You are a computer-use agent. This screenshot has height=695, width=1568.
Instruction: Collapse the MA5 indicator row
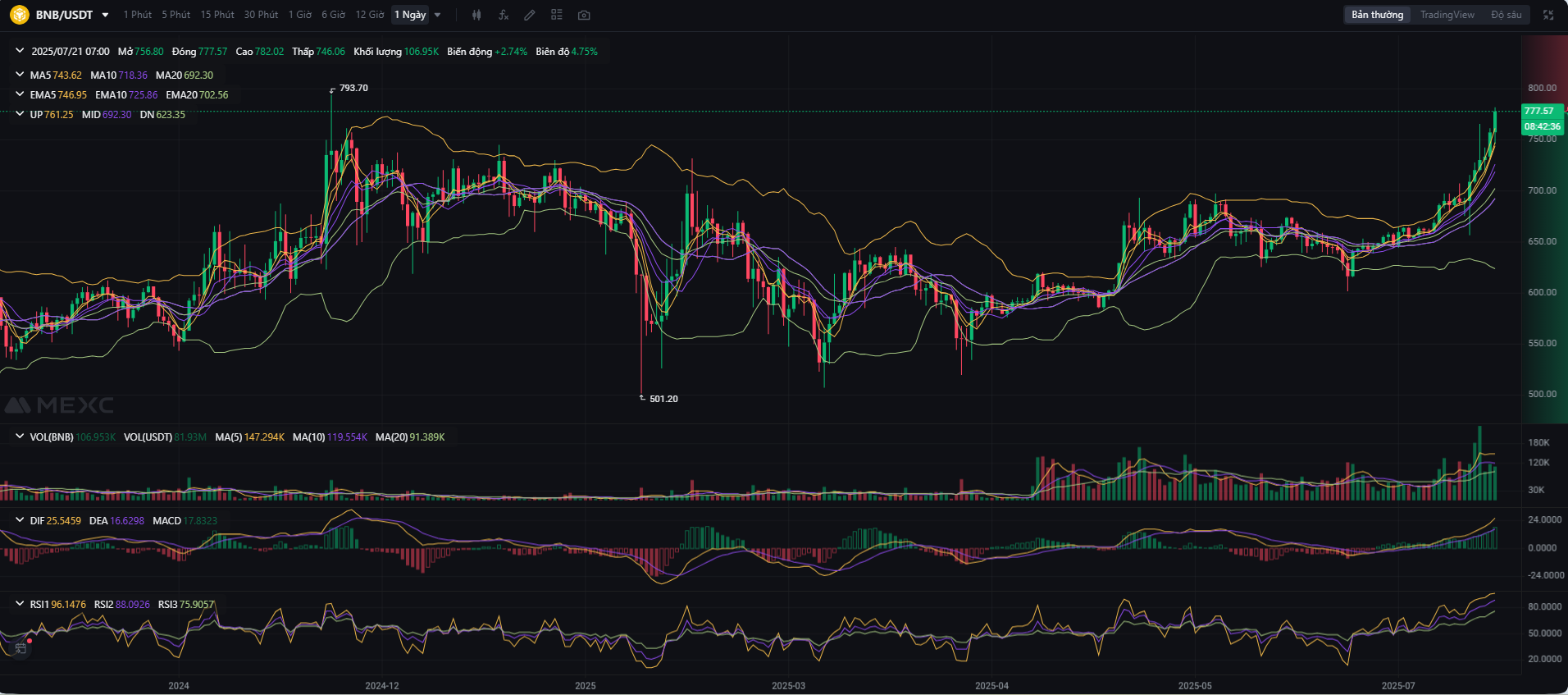tap(20, 75)
